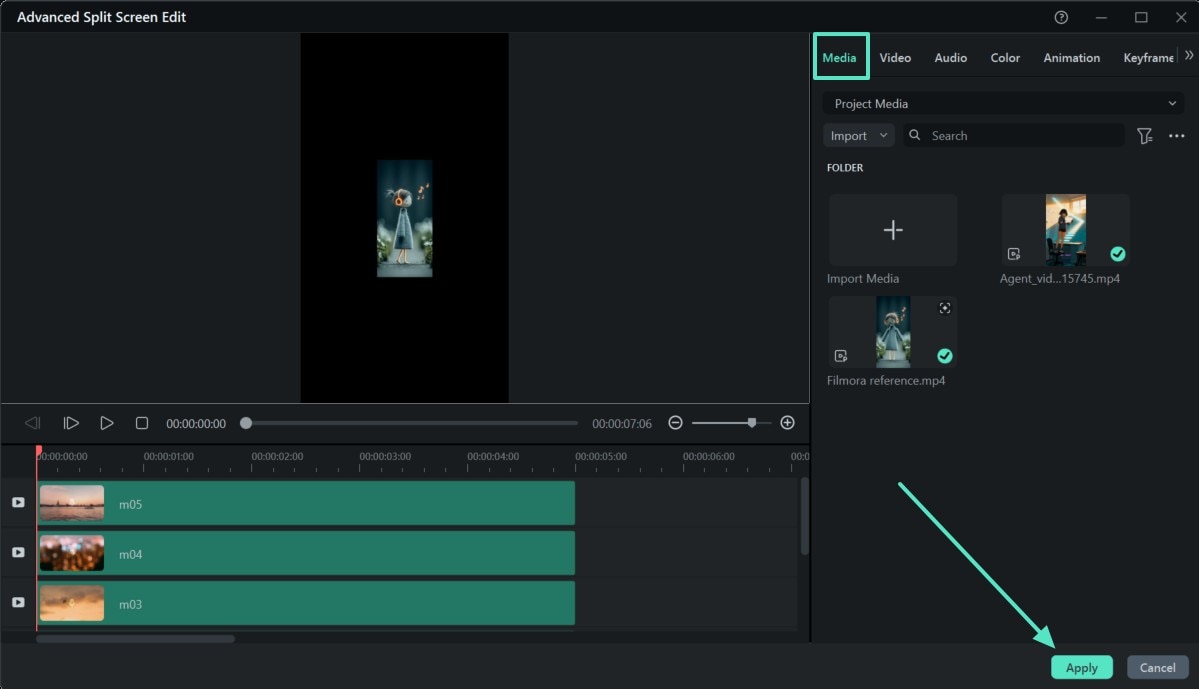Step forward one frame in preview

point(70,423)
